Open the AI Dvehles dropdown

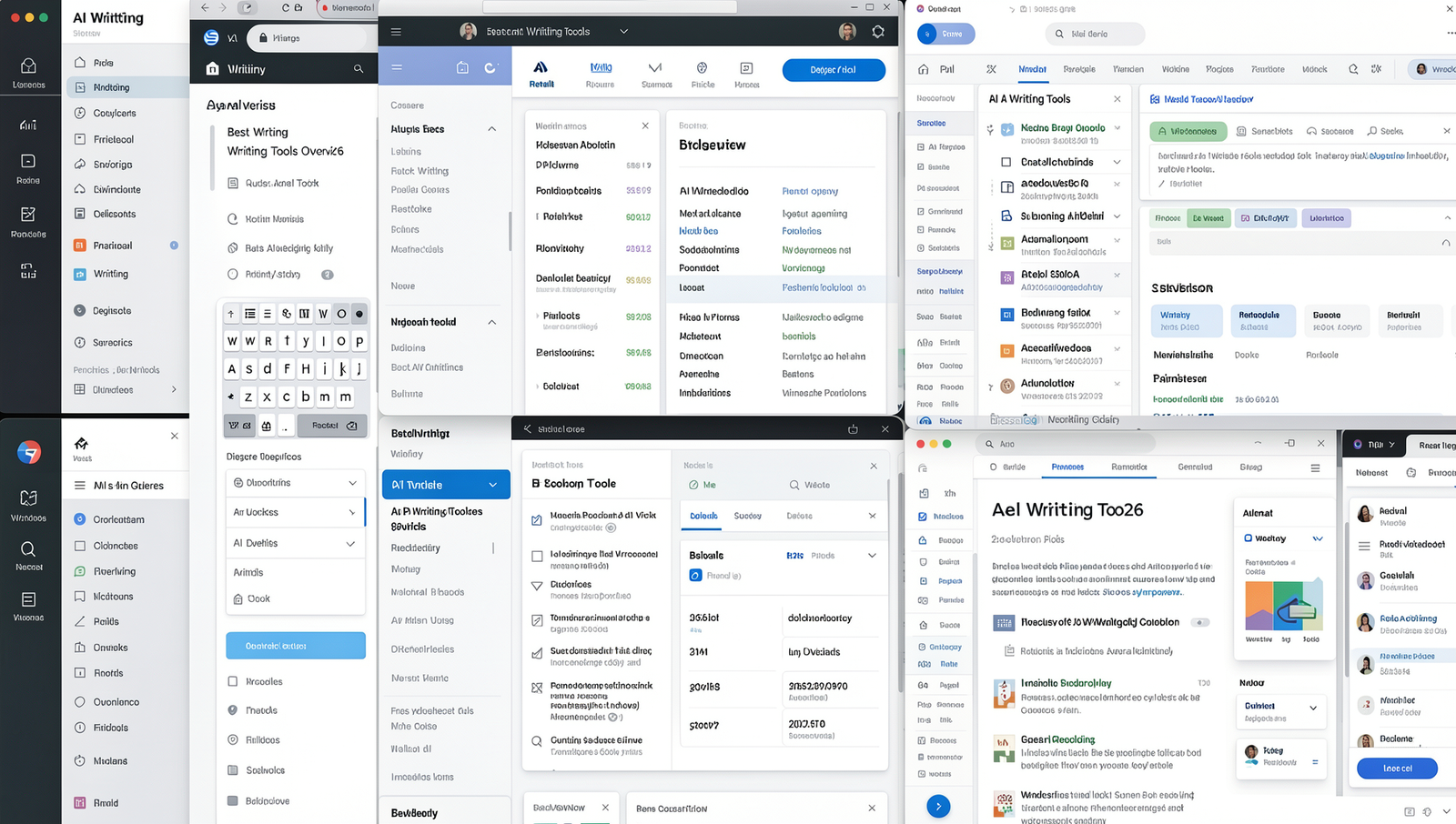coord(296,543)
